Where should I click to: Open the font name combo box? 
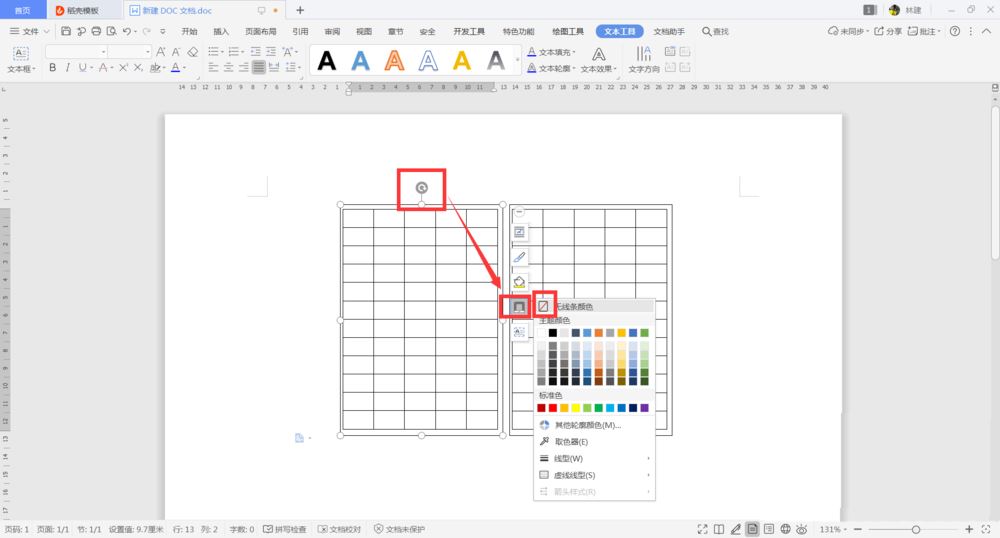pos(76,52)
